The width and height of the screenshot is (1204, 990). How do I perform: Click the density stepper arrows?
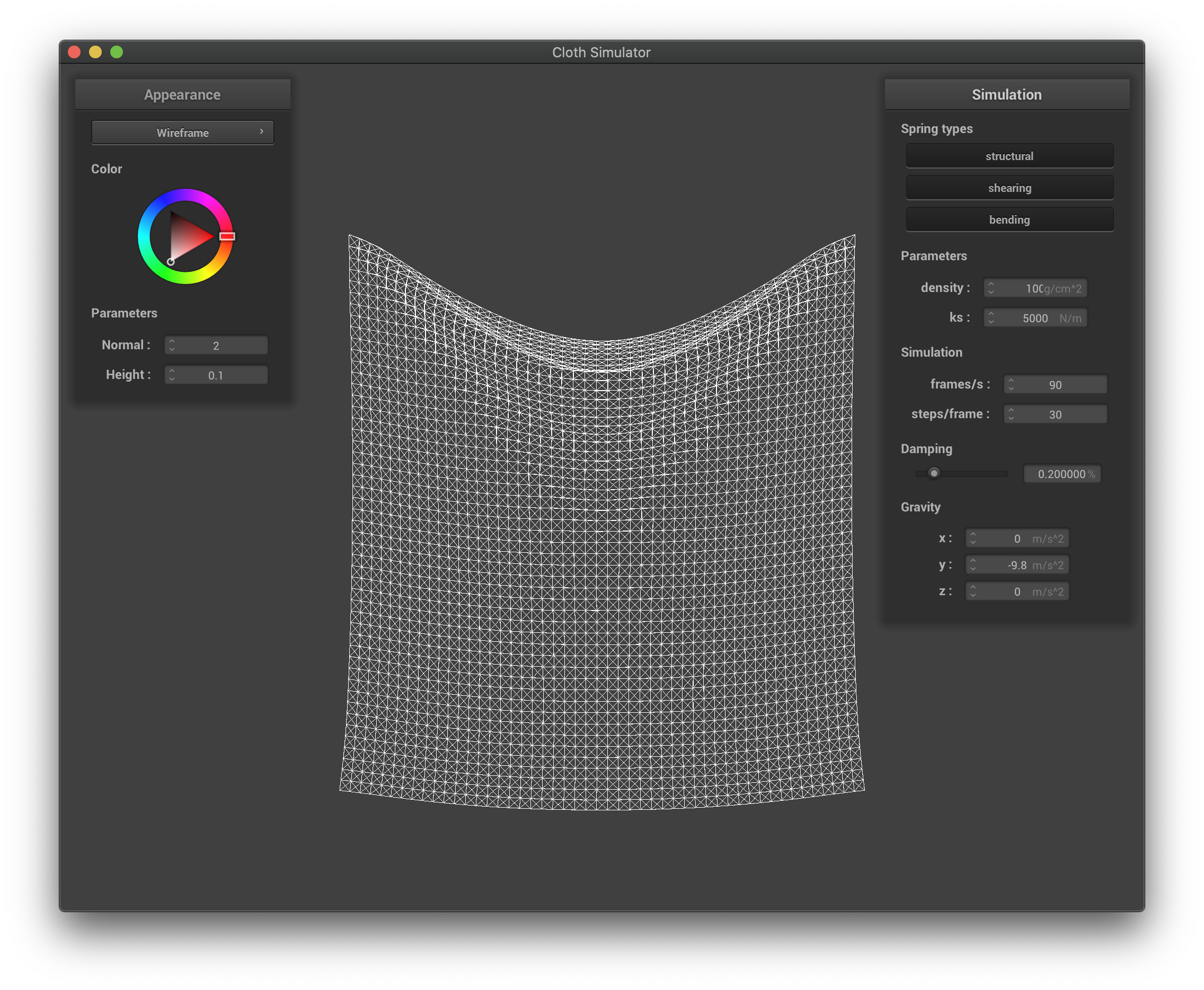991,288
